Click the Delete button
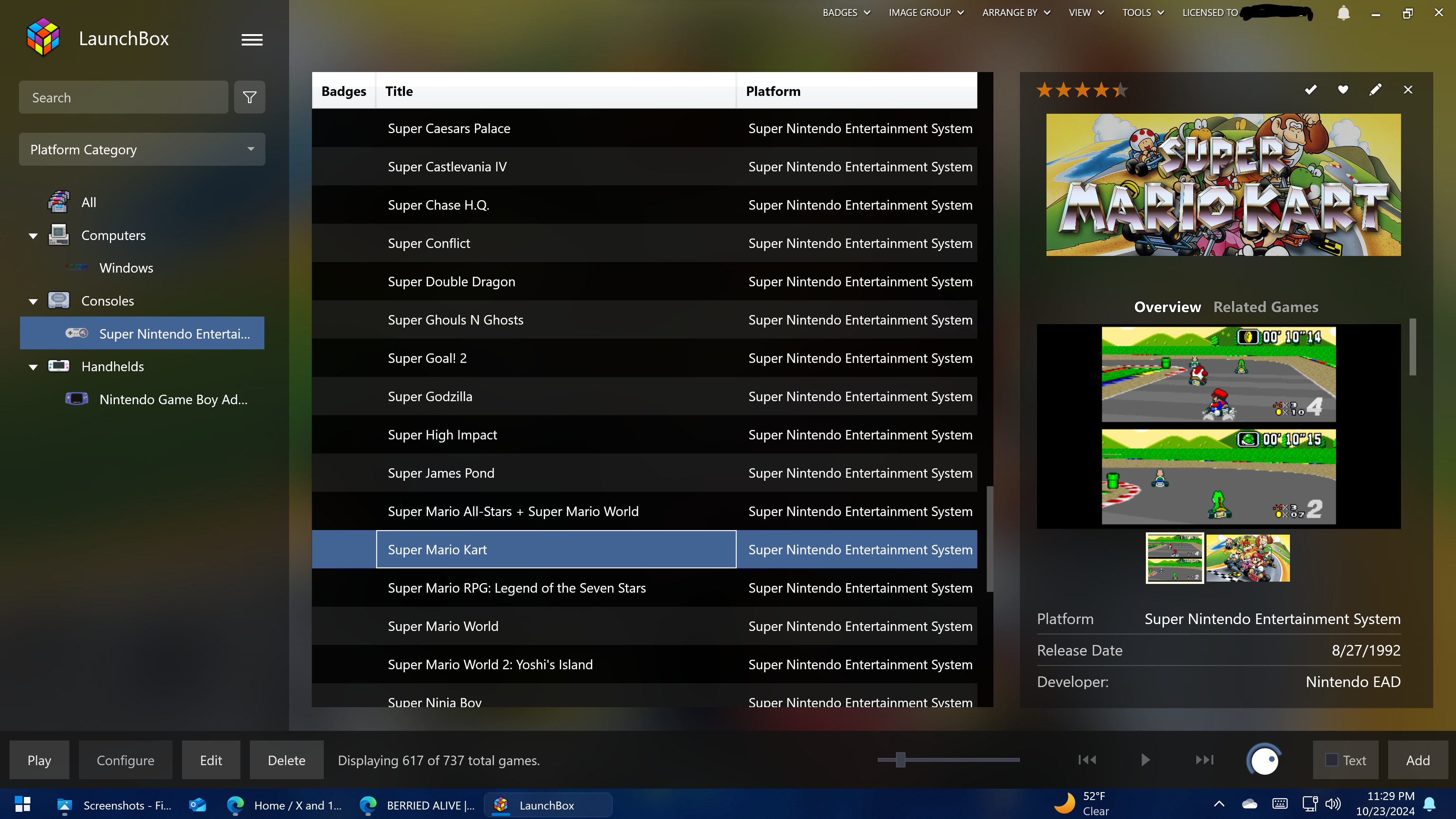This screenshot has height=819, width=1456. tap(287, 759)
